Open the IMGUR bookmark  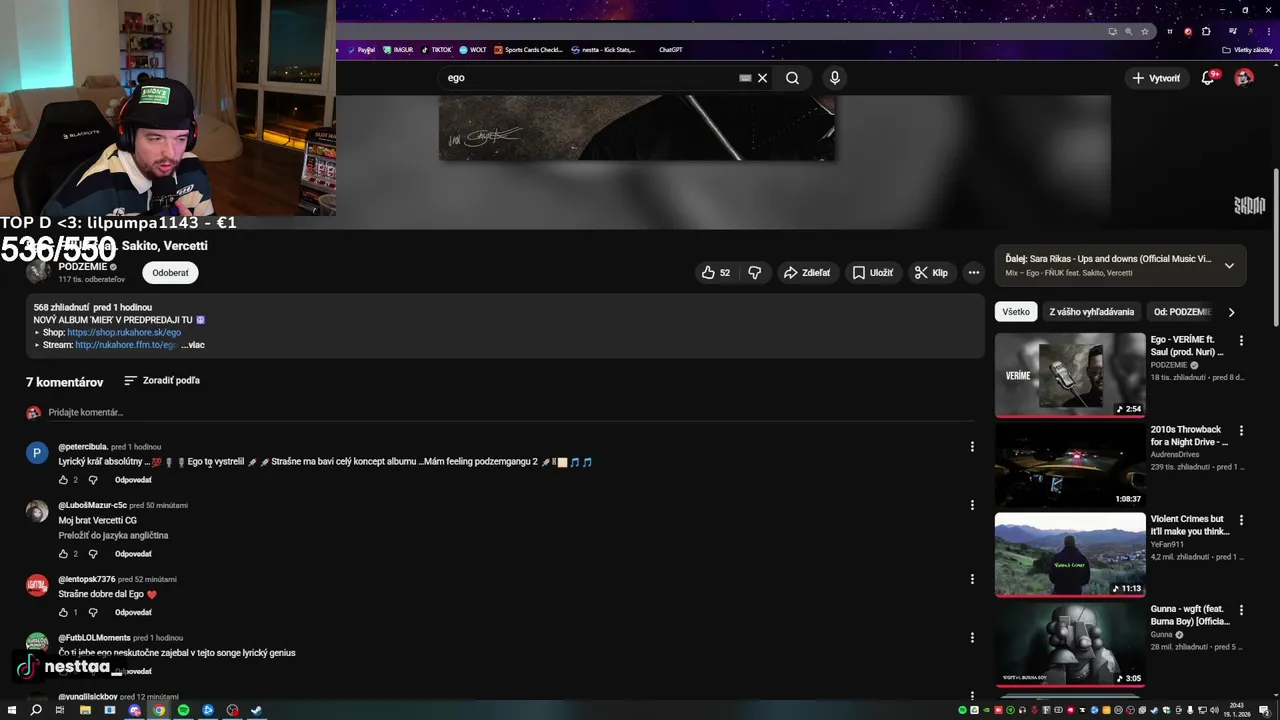(x=398, y=50)
